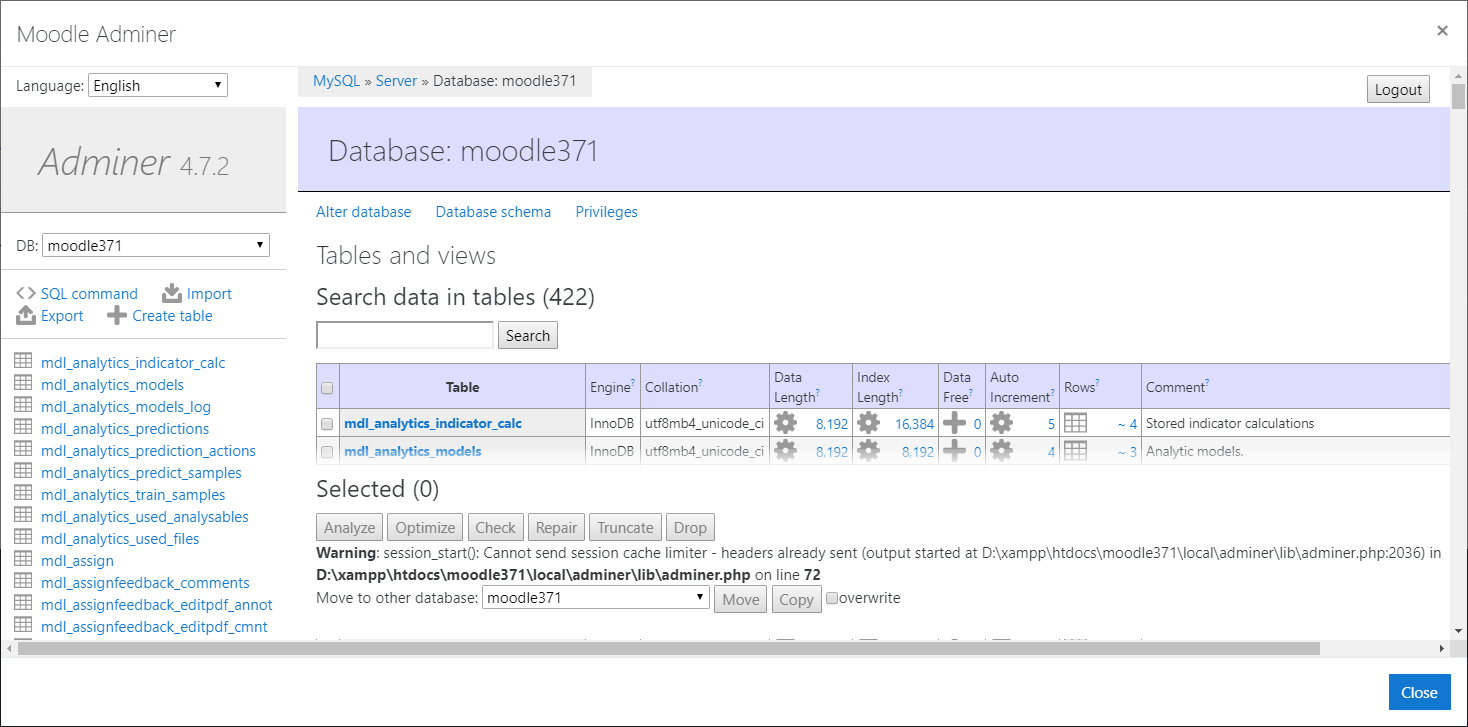Enable the overwrite checkbox
1468x727 pixels.
pos(832,598)
